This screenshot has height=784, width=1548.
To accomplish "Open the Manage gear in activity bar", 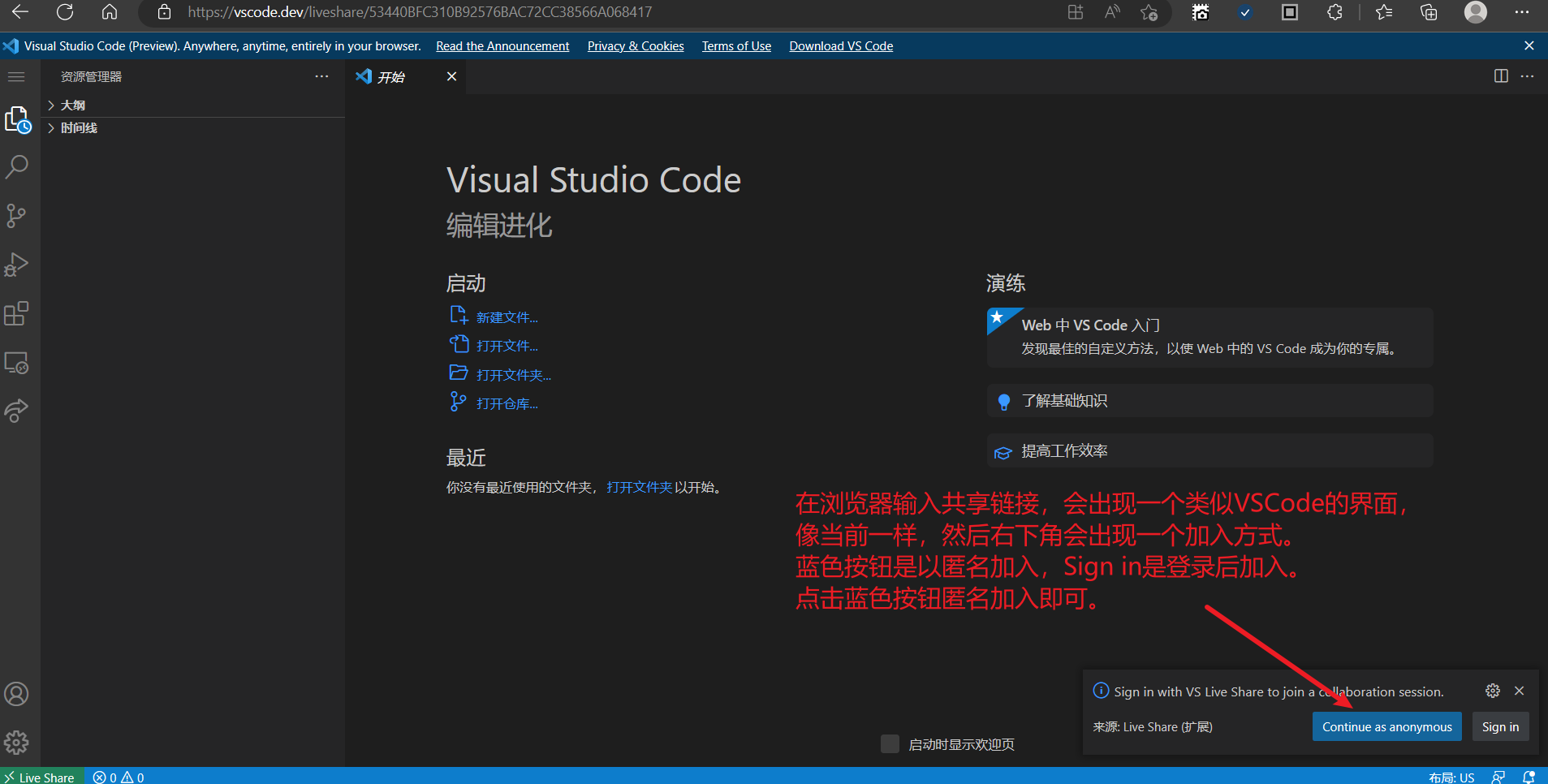I will pos(17,742).
